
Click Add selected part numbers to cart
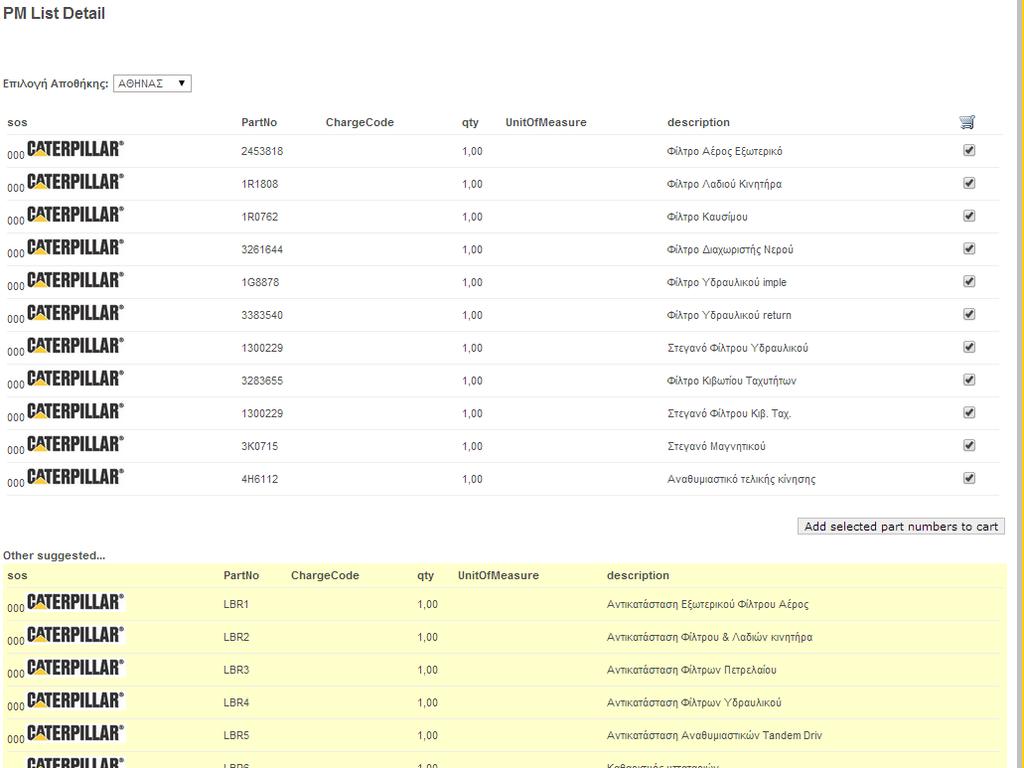pos(901,526)
